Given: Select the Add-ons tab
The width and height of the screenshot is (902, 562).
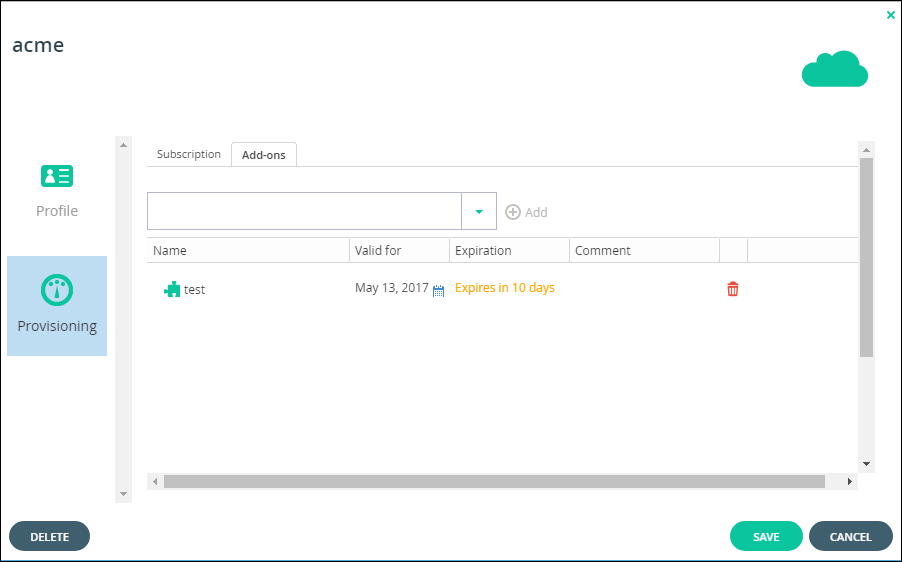Looking at the screenshot, I should pyautogui.click(x=263, y=155).
